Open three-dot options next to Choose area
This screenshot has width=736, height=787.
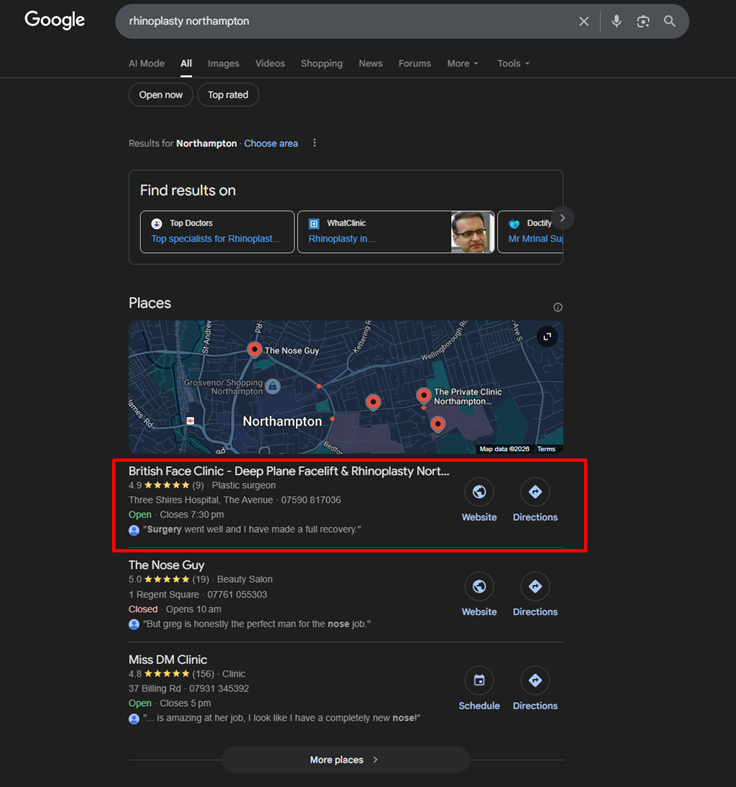[x=315, y=143]
